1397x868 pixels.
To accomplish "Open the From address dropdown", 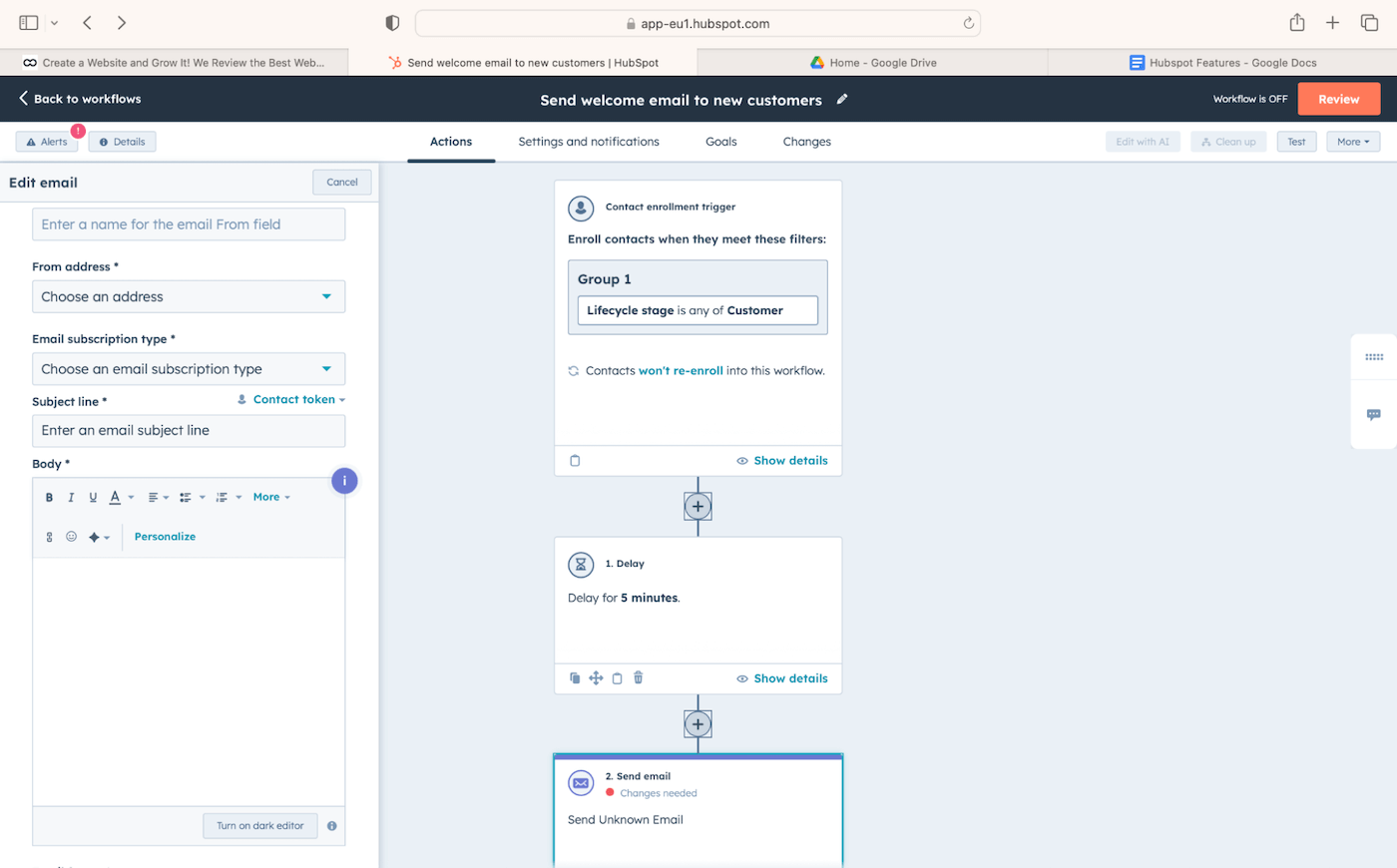I will 189,297.
